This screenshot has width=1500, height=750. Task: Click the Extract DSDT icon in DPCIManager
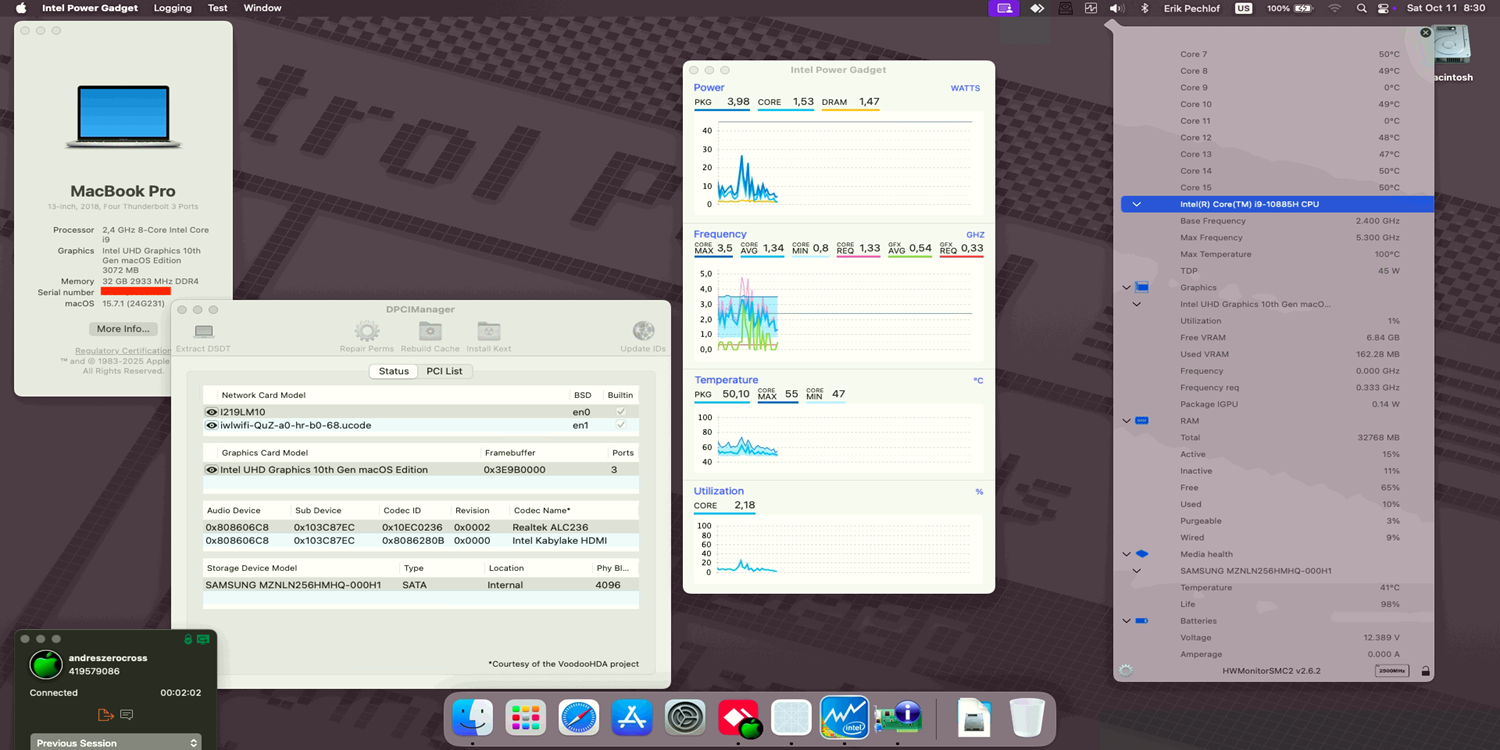202,334
